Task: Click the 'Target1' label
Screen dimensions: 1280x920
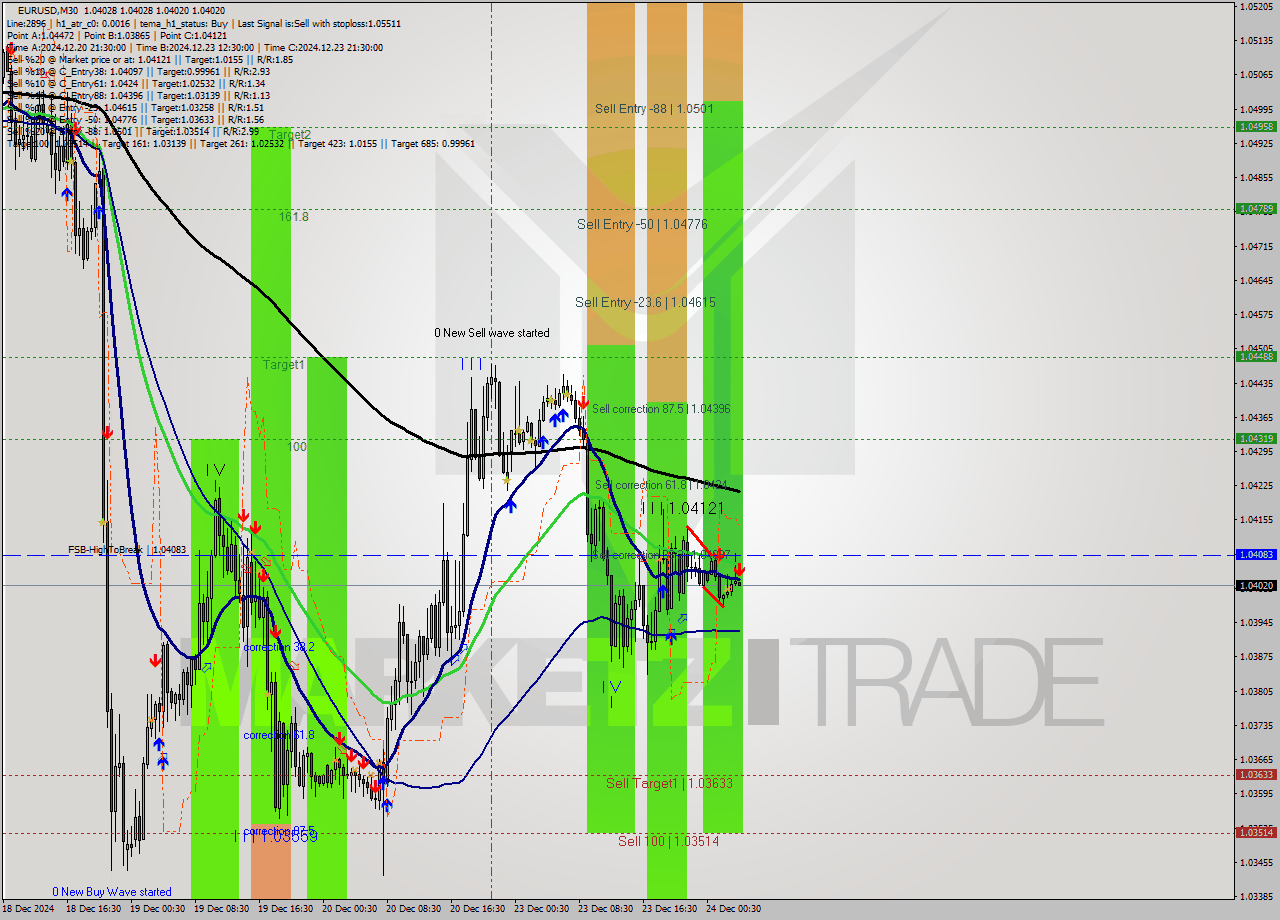Action: point(284,365)
